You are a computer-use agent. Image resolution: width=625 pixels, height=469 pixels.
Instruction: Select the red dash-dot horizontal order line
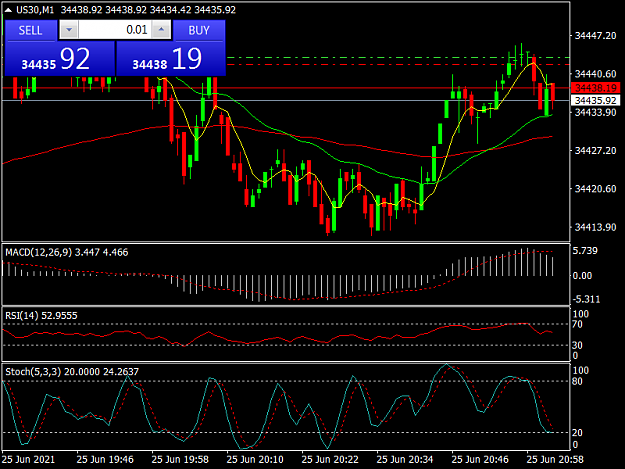coord(398,64)
